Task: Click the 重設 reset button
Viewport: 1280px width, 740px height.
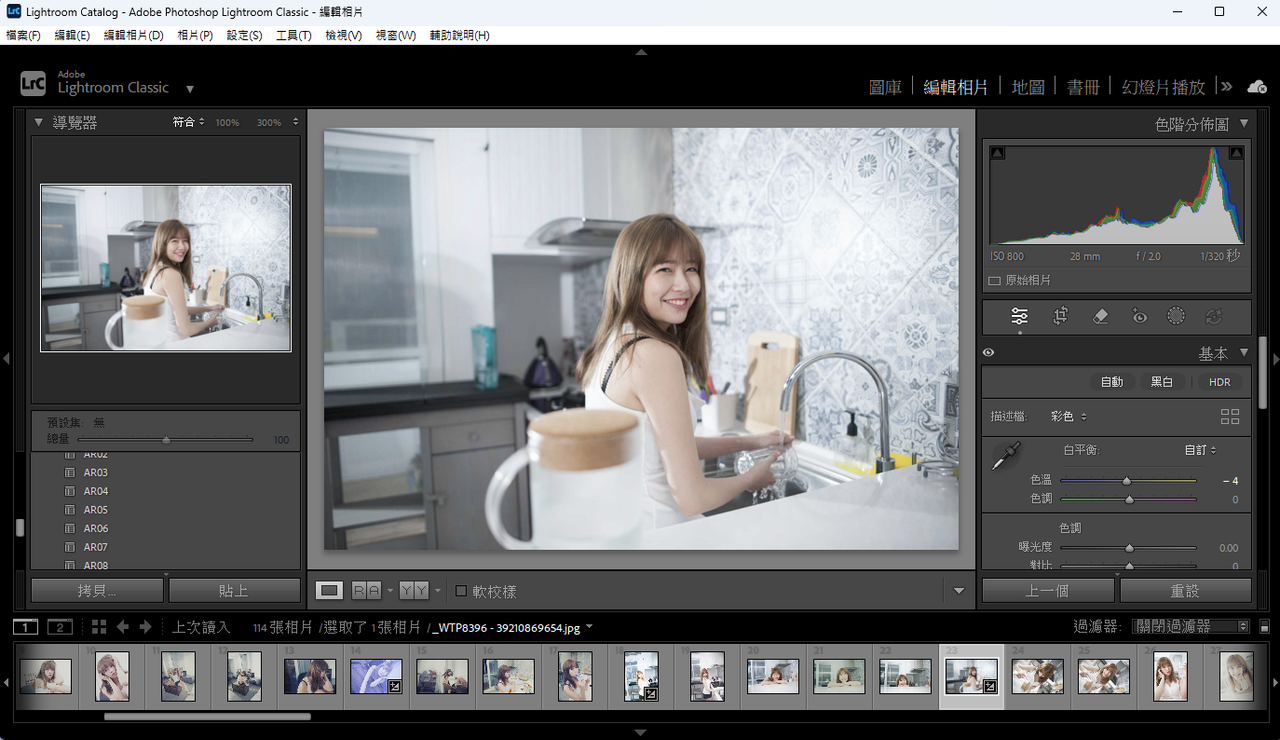Action: (1185, 591)
